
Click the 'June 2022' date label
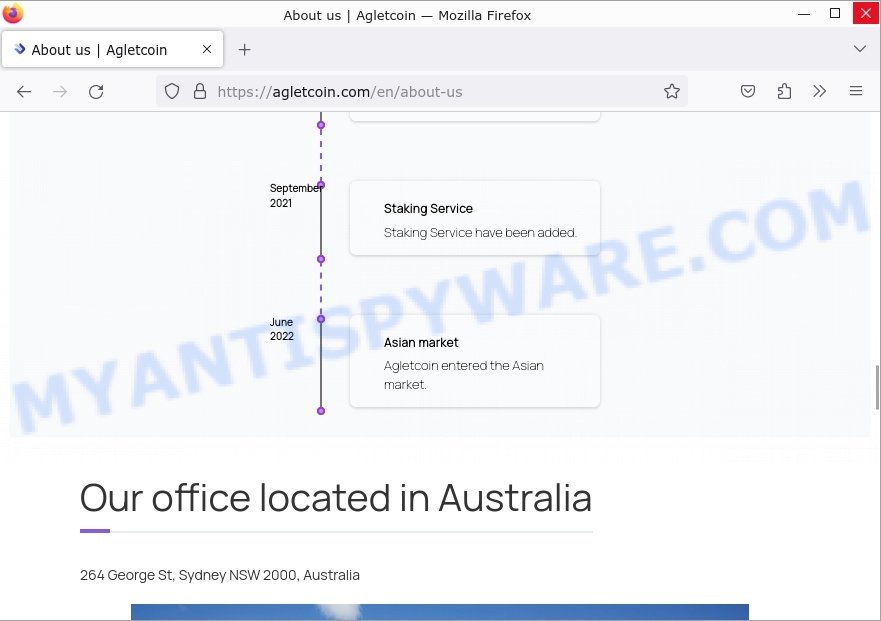point(281,329)
